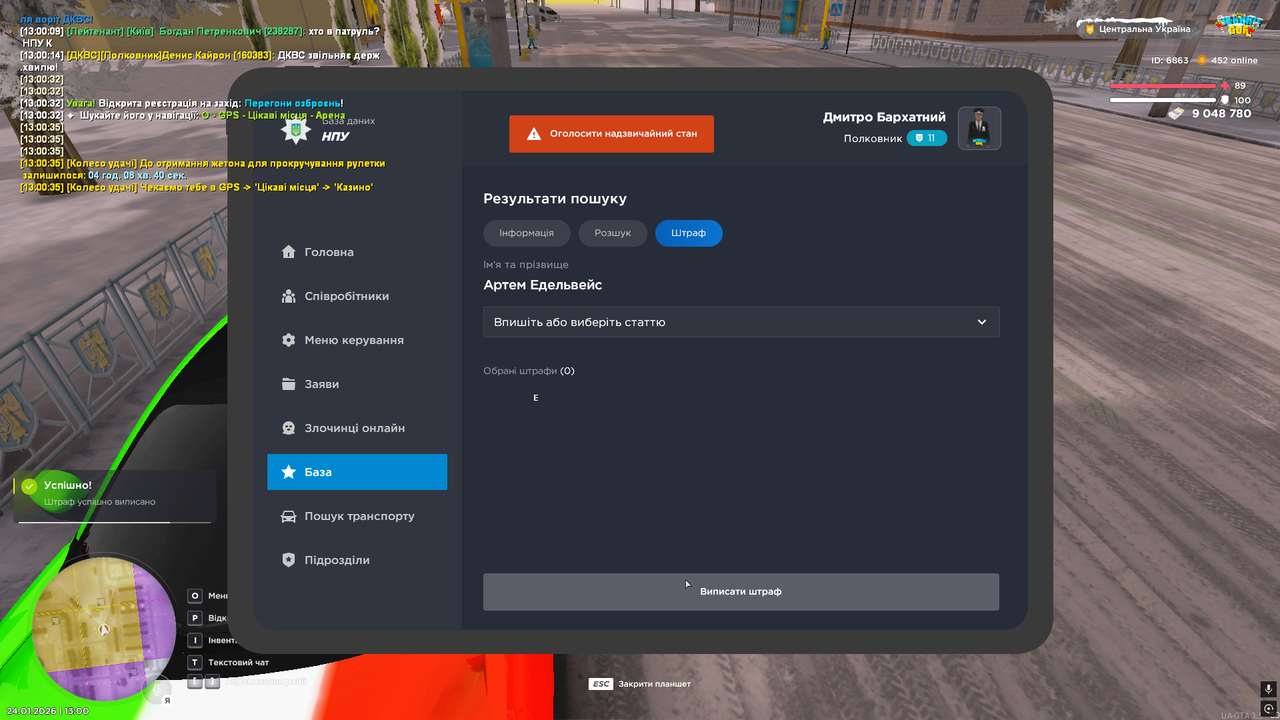
Task: Click the folder icon beside Заяви
Action: pyautogui.click(x=288, y=384)
